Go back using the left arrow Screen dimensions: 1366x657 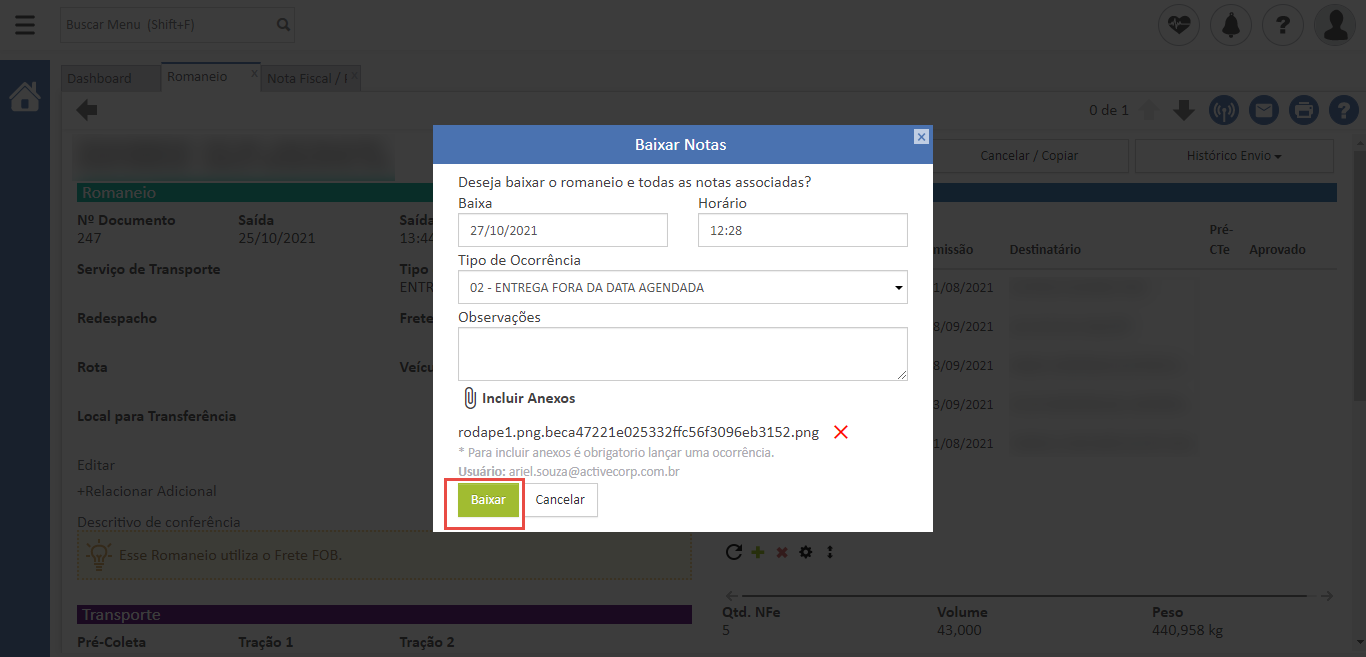87,110
